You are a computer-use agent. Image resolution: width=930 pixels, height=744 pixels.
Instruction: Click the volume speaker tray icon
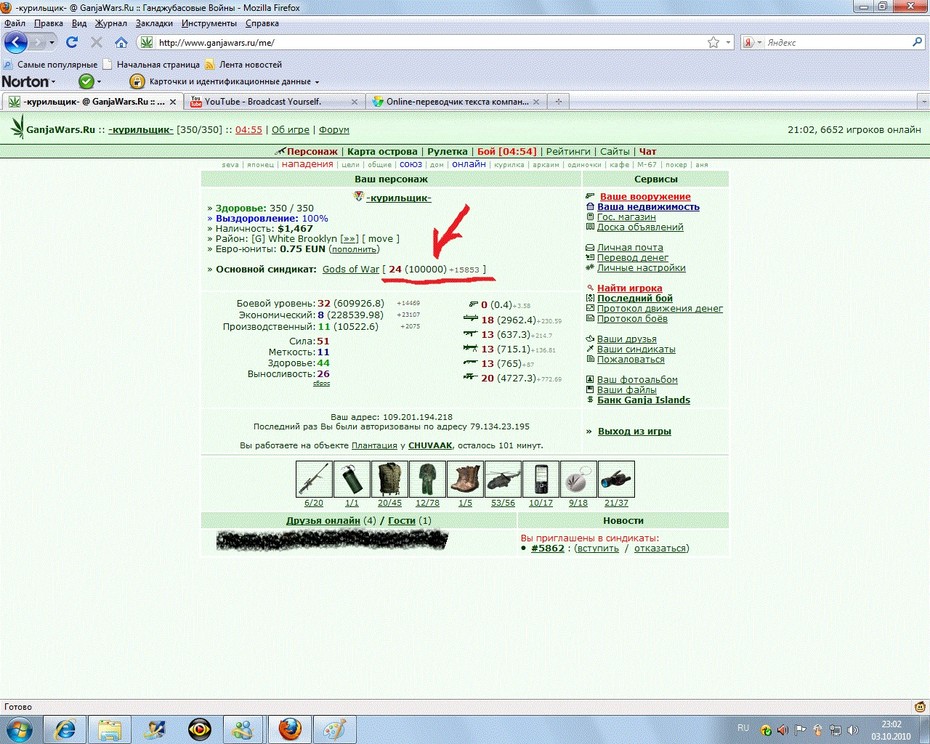853,730
